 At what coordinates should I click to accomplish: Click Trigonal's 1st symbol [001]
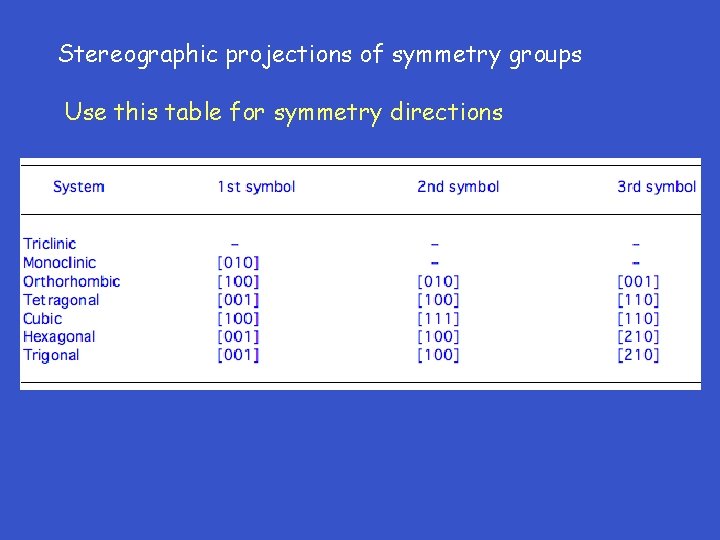[238, 355]
